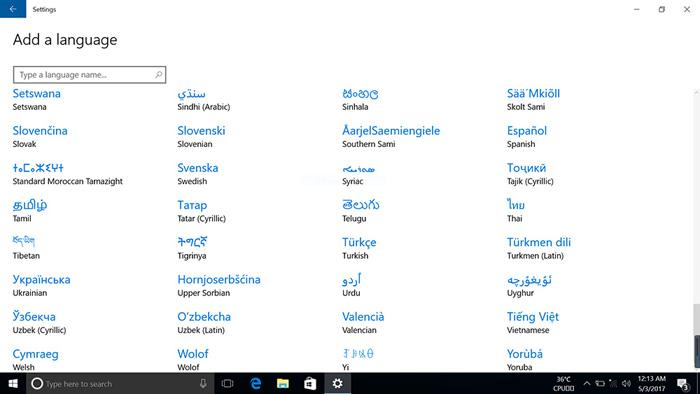
Task: Open Task View on the taskbar
Action: coord(228,383)
